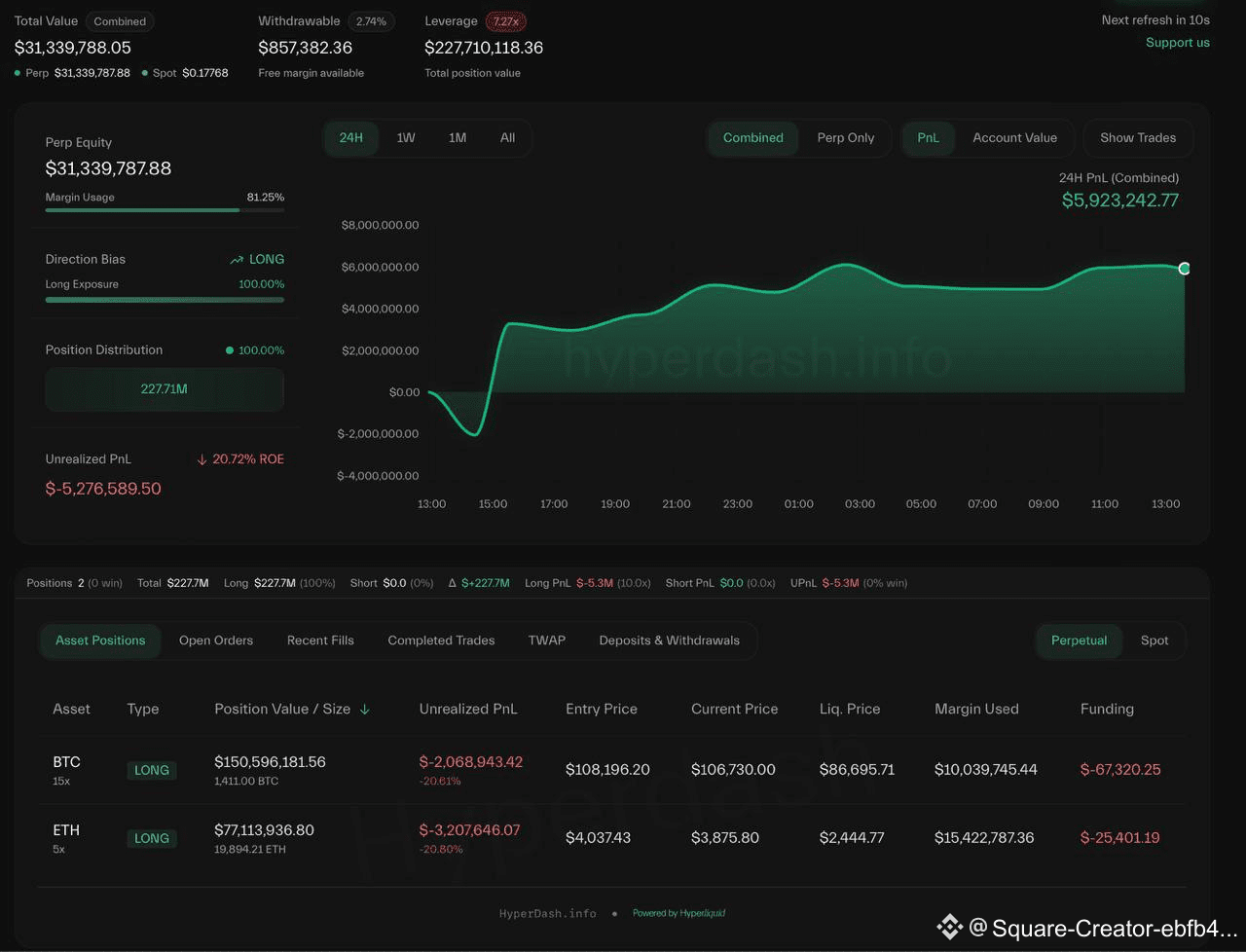Select the 1M time range

tap(458, 138)
